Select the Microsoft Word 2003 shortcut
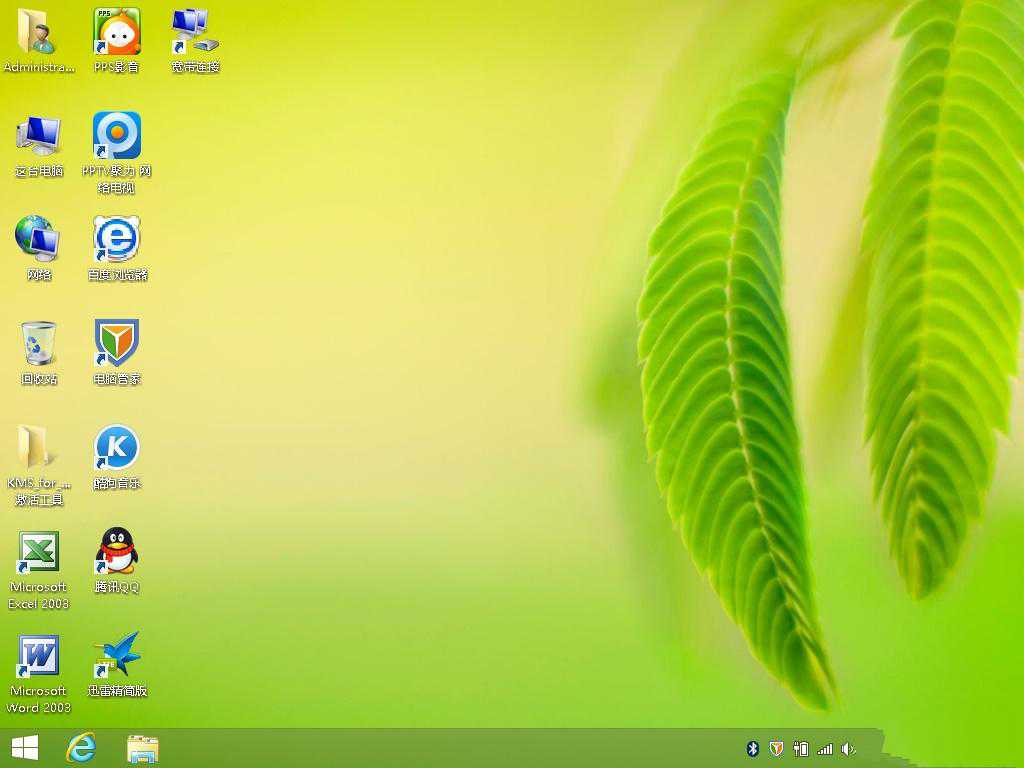The image size is (1024, 768). pyautogui.click(x=38, y=657)
